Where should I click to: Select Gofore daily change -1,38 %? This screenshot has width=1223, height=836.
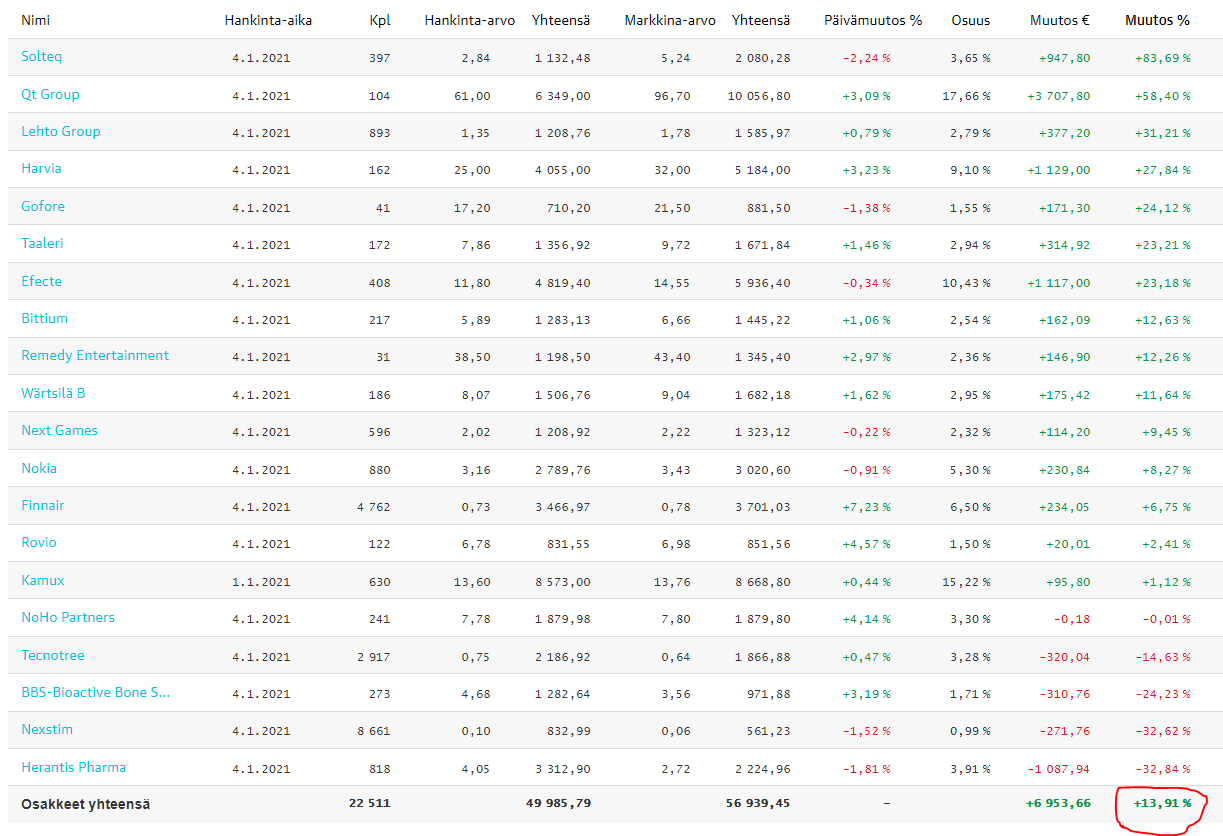[x=867, y=208]
